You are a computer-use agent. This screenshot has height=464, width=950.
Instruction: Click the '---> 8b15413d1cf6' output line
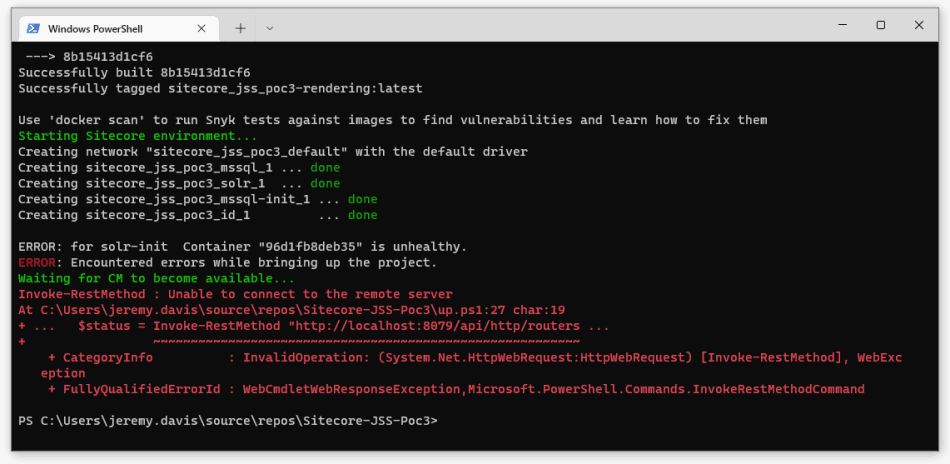(89, 57)
